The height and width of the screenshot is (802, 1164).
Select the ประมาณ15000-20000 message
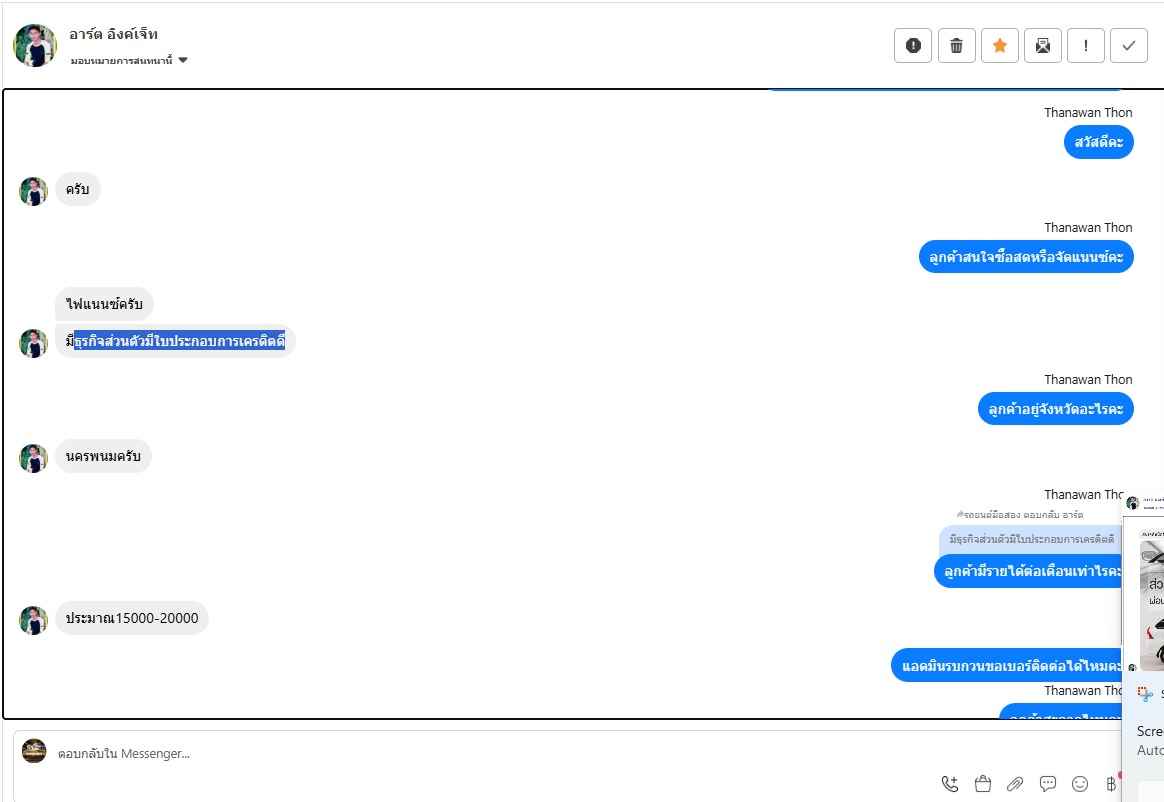tap(132, 618)
